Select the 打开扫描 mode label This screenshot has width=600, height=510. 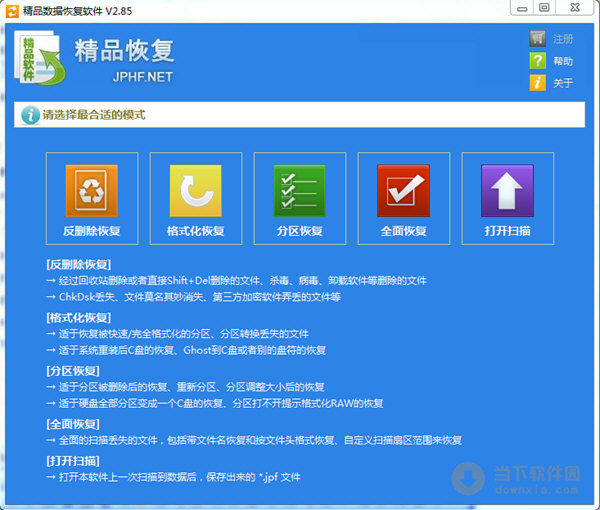tap(507, 231)
